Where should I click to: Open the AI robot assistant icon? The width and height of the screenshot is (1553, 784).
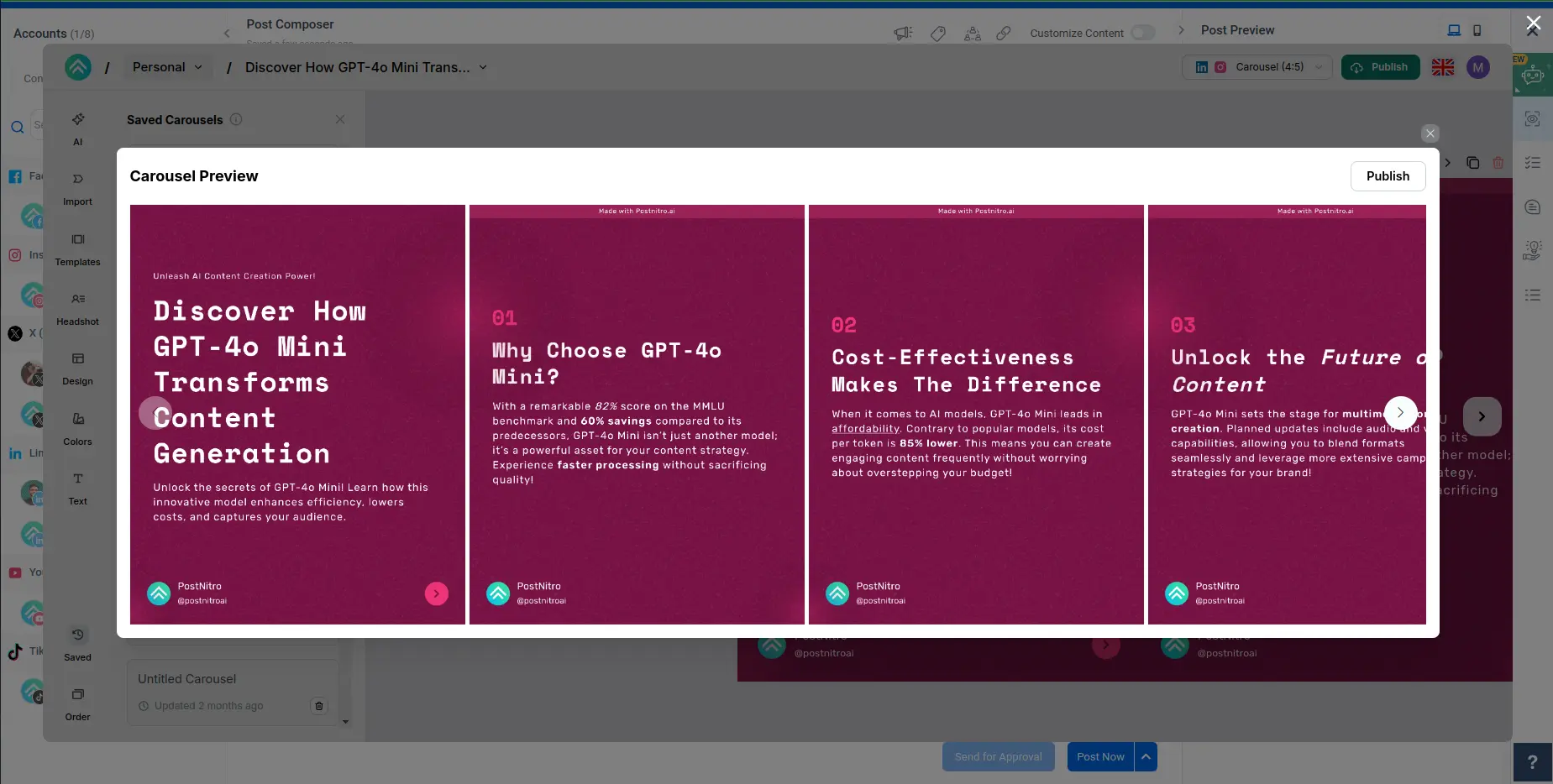[1533, 76]
